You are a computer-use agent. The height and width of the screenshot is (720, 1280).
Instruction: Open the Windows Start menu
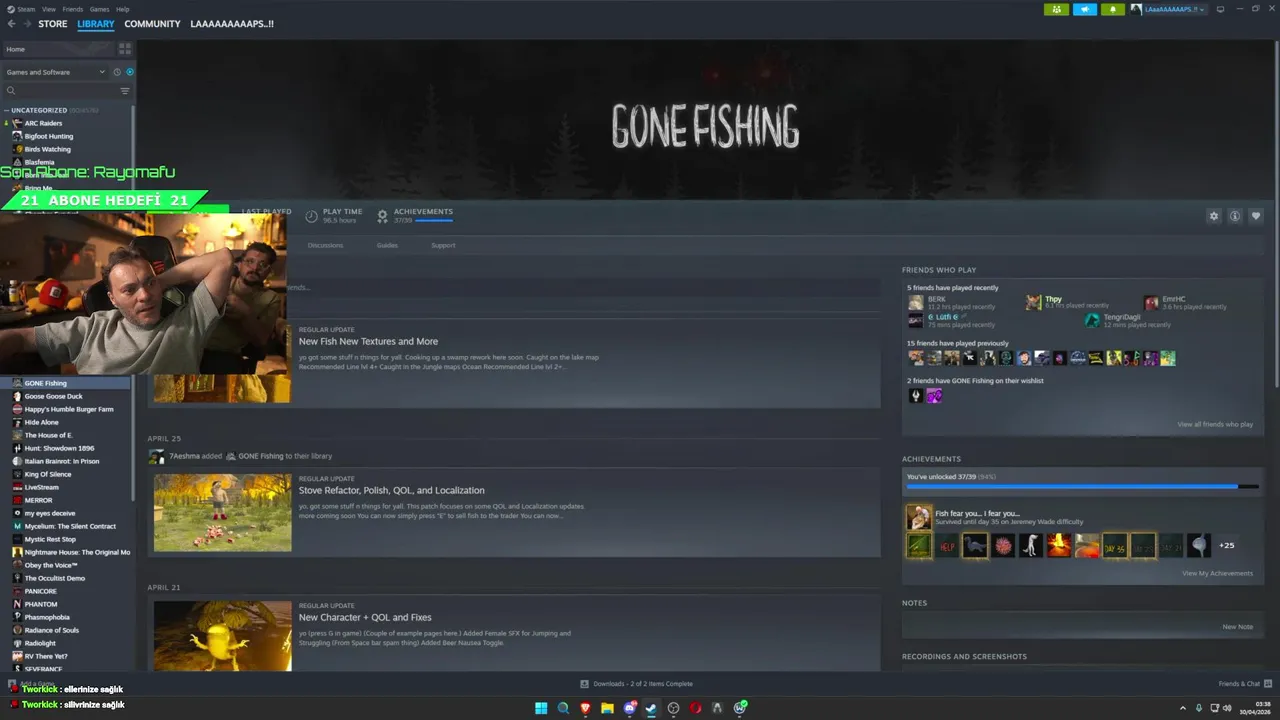click(x=541, y=708)
